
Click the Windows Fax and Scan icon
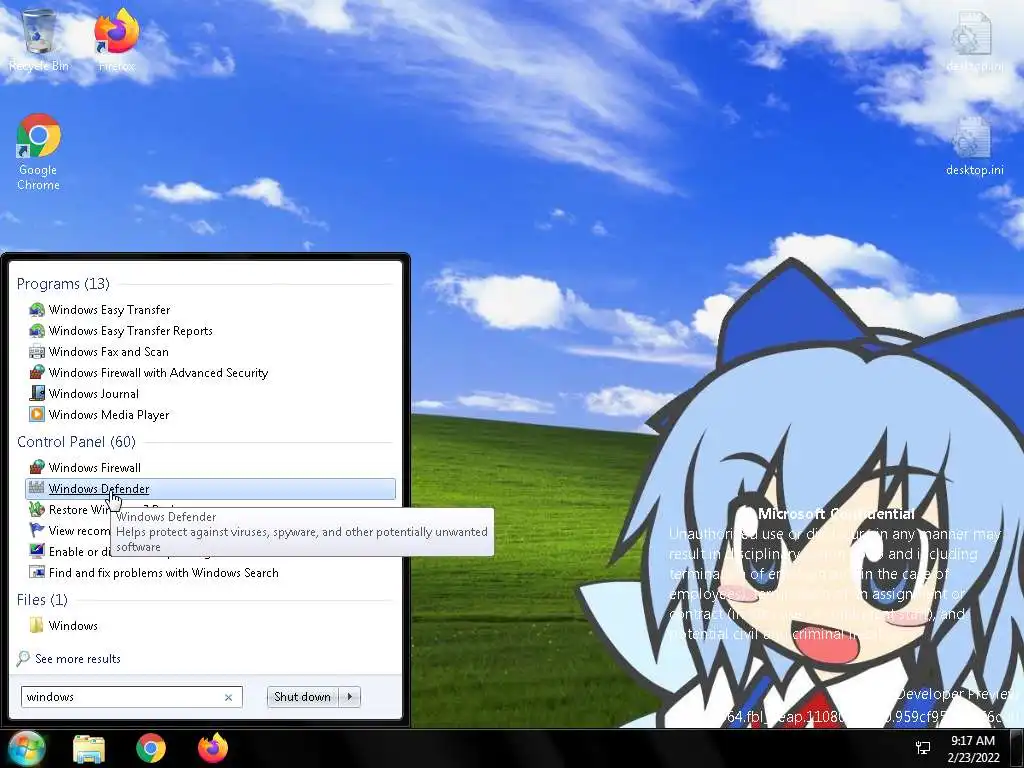click(x=37, y=351)
